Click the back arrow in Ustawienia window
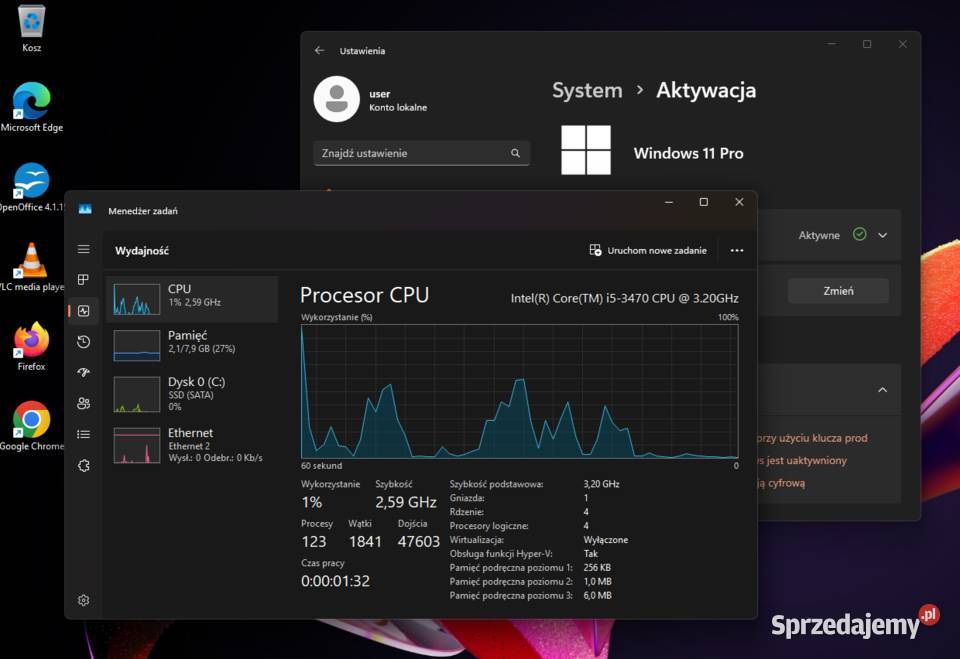The image size is (960, 659). (320, 50)
